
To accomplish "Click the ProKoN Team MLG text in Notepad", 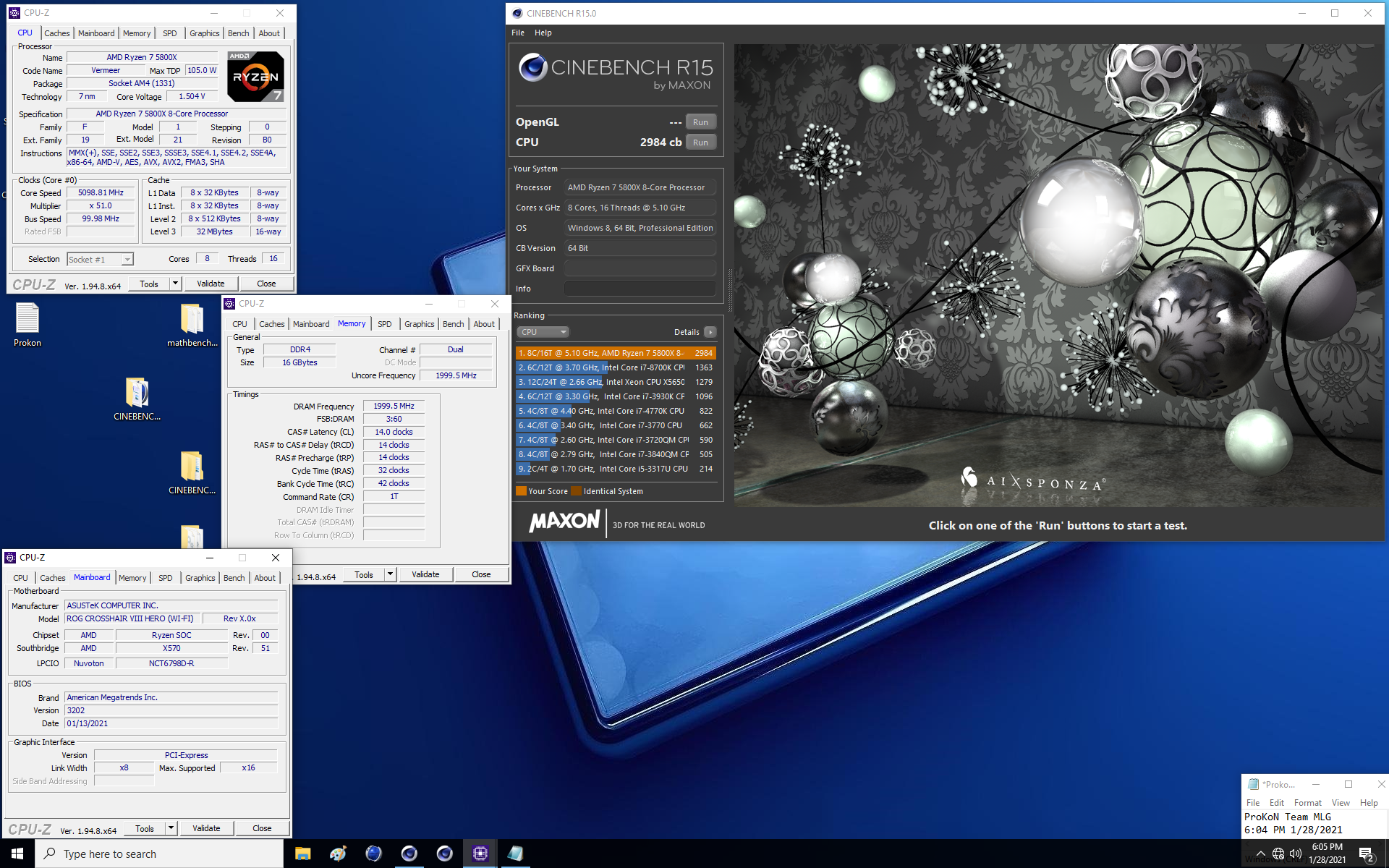I will coord(1288,817).
